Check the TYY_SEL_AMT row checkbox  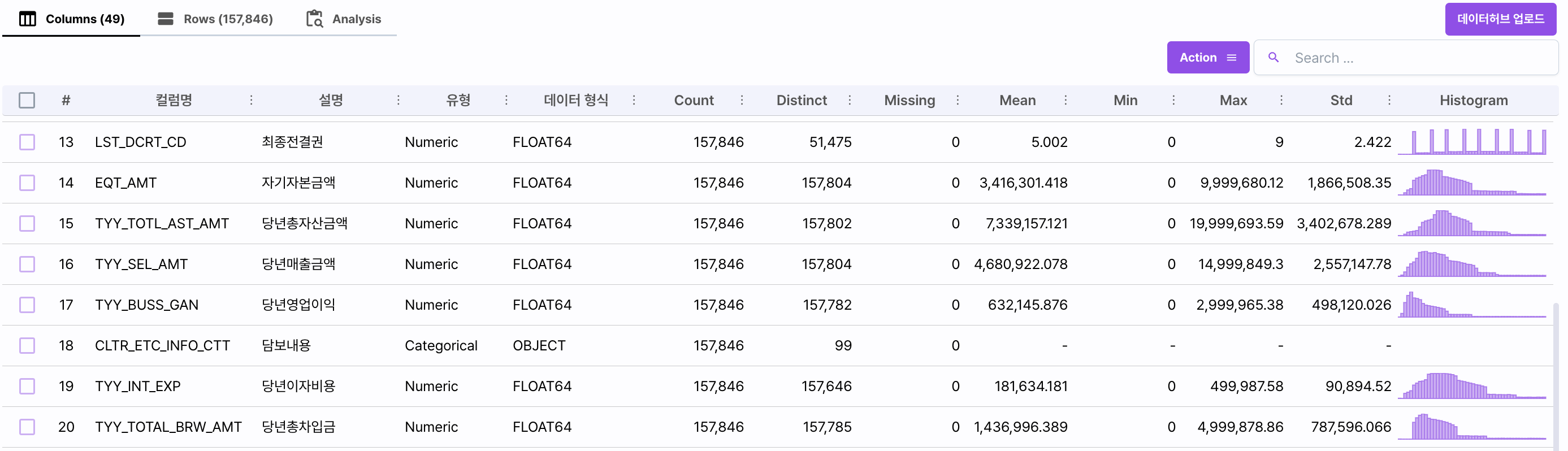point(27,264)
